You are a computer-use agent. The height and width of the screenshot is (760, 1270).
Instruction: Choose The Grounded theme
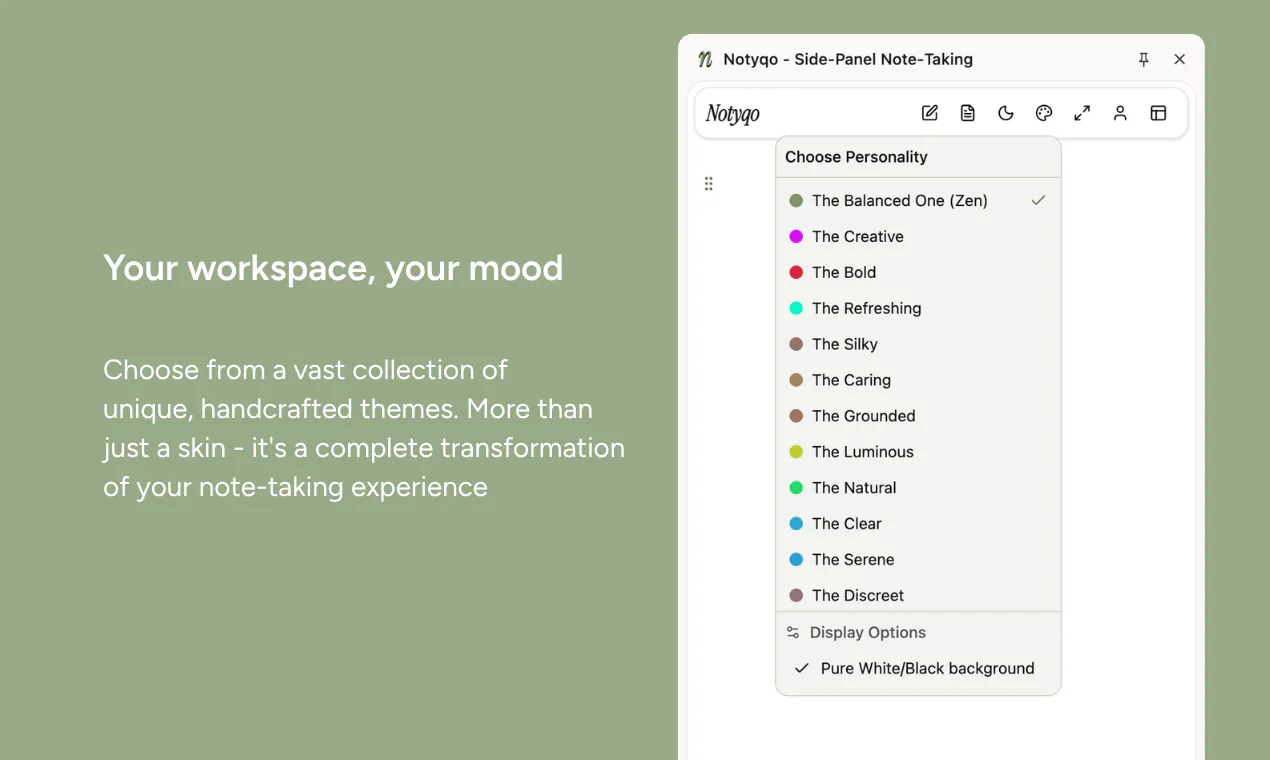click(918, 416)
